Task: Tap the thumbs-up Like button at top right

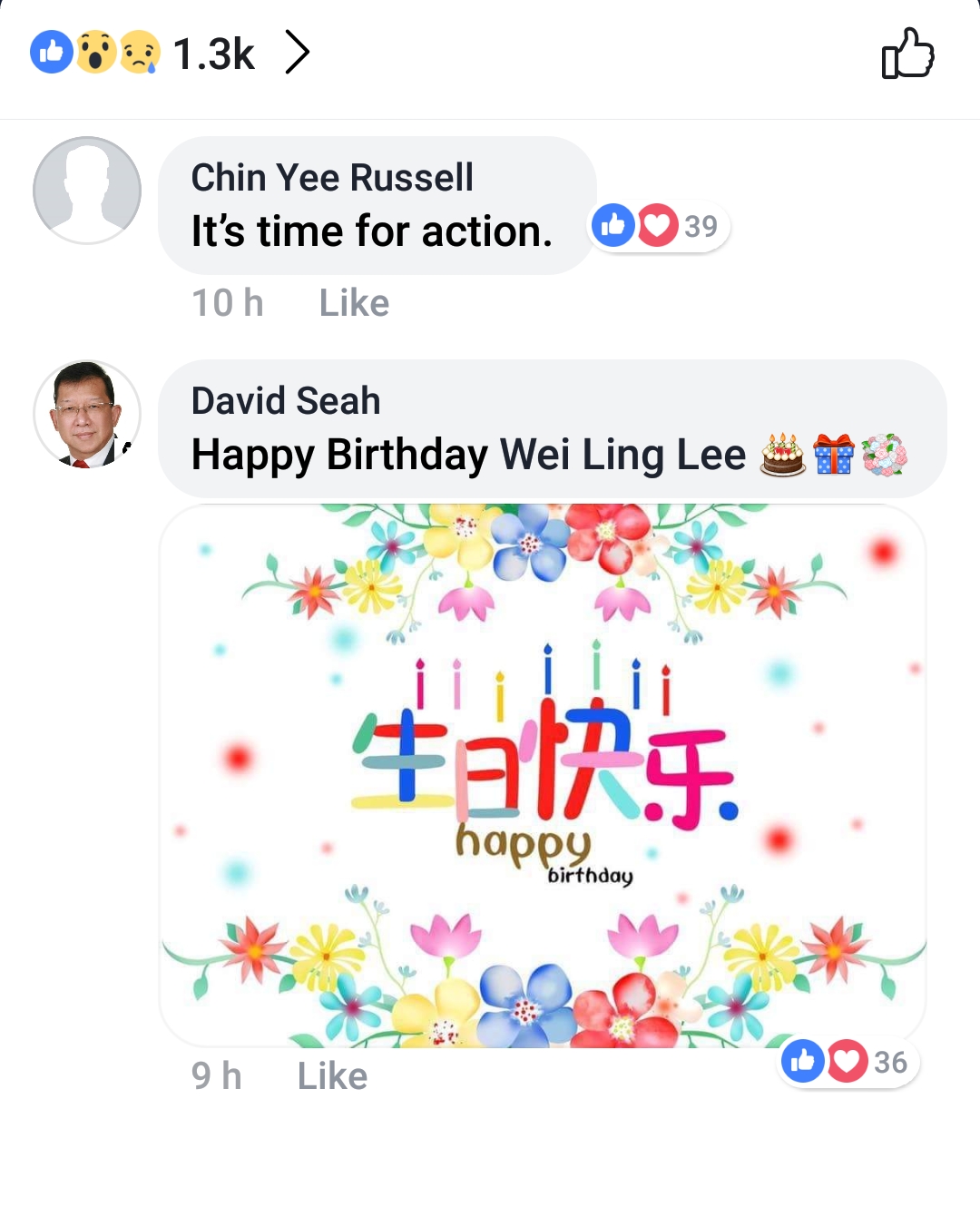Action: (x=907, y=53)
